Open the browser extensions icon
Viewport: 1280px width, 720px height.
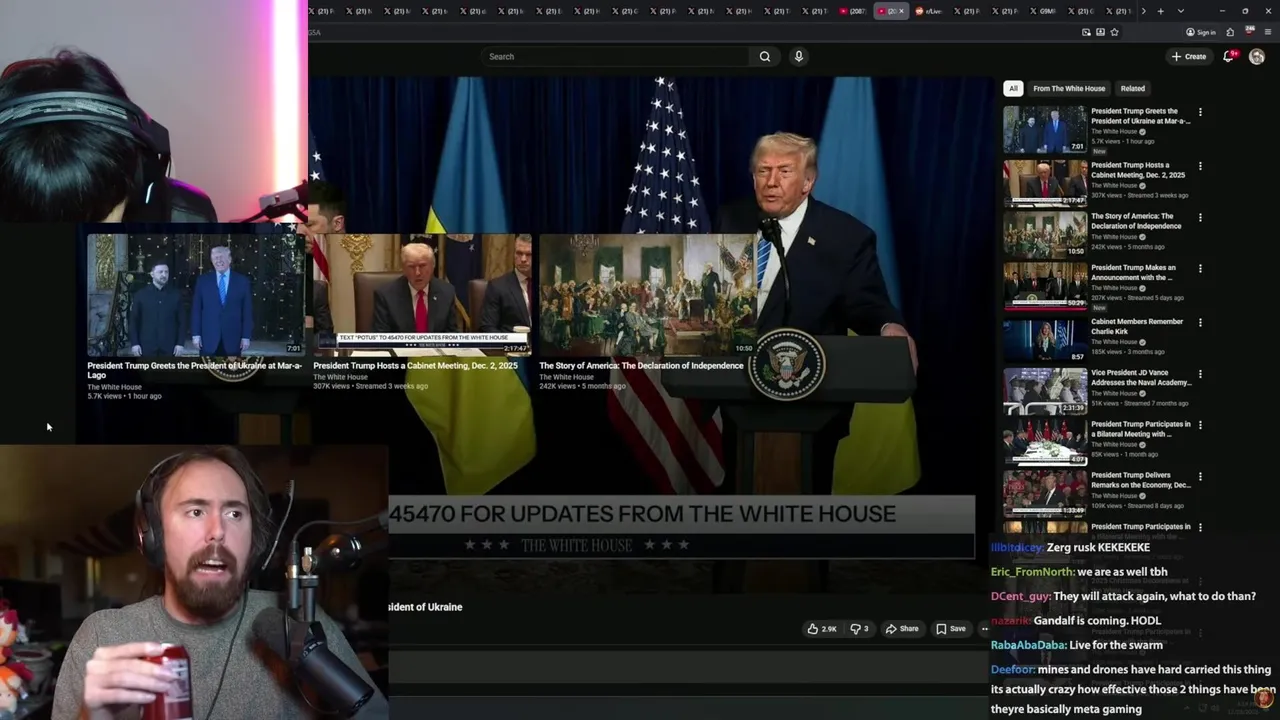1230,32
